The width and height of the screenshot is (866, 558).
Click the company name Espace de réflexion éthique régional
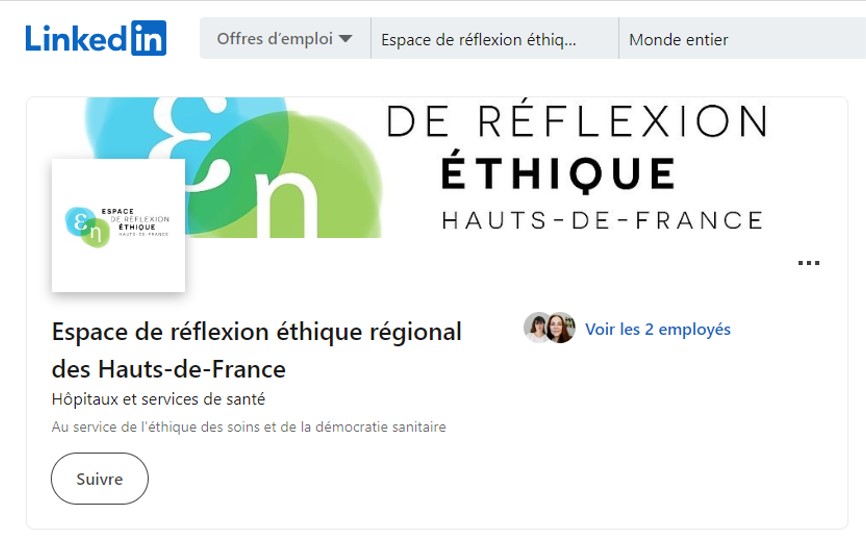point(256,350)
